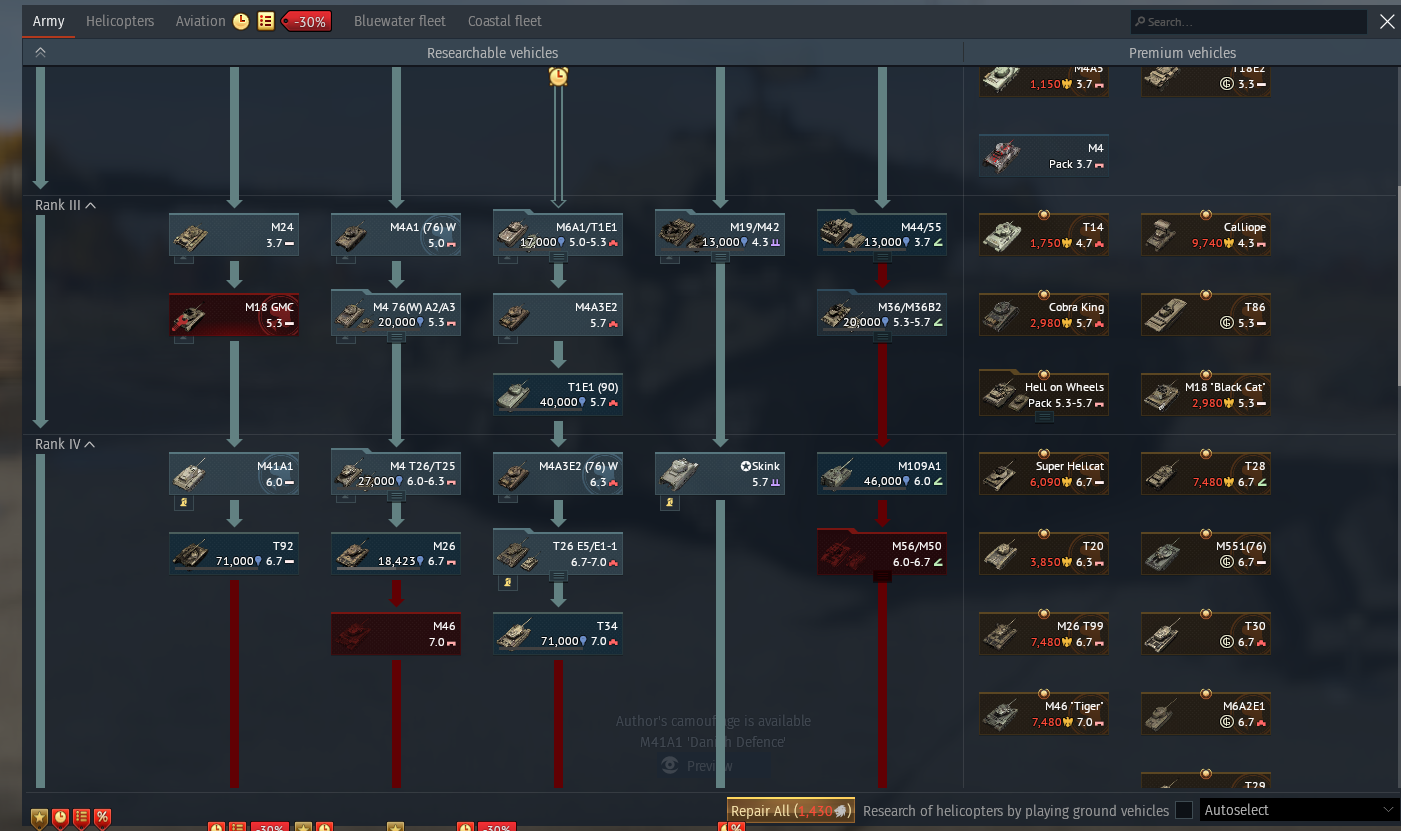Switch to the Helicopters tab
This screenshot has width=1401, height=831.
[120, 21]
